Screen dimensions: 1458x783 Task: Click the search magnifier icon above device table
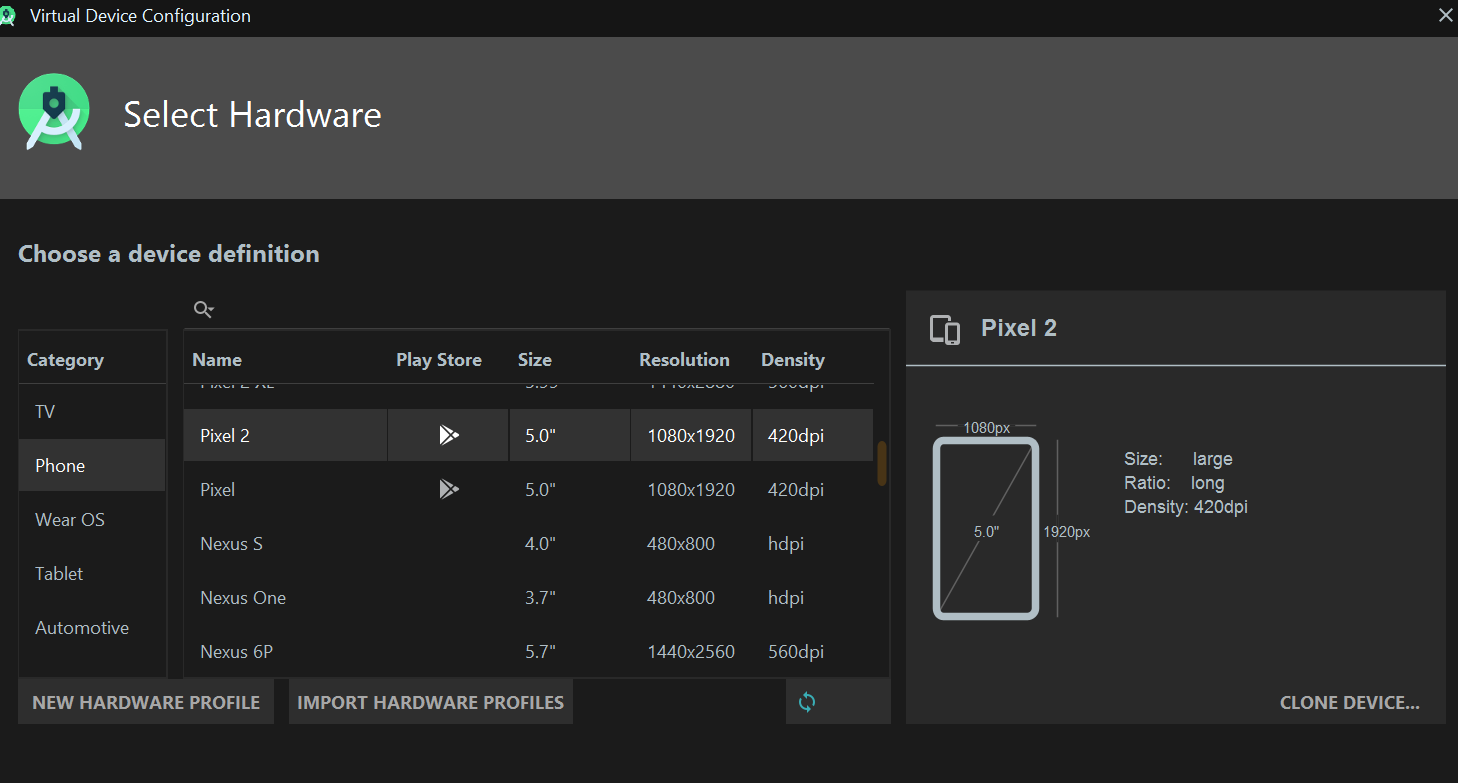coord(203,310)
